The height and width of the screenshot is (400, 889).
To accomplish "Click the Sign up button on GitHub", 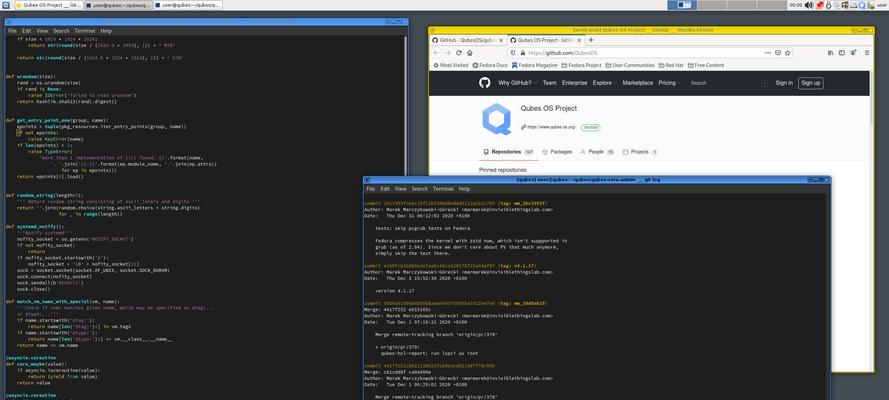I will click(810, 83).
